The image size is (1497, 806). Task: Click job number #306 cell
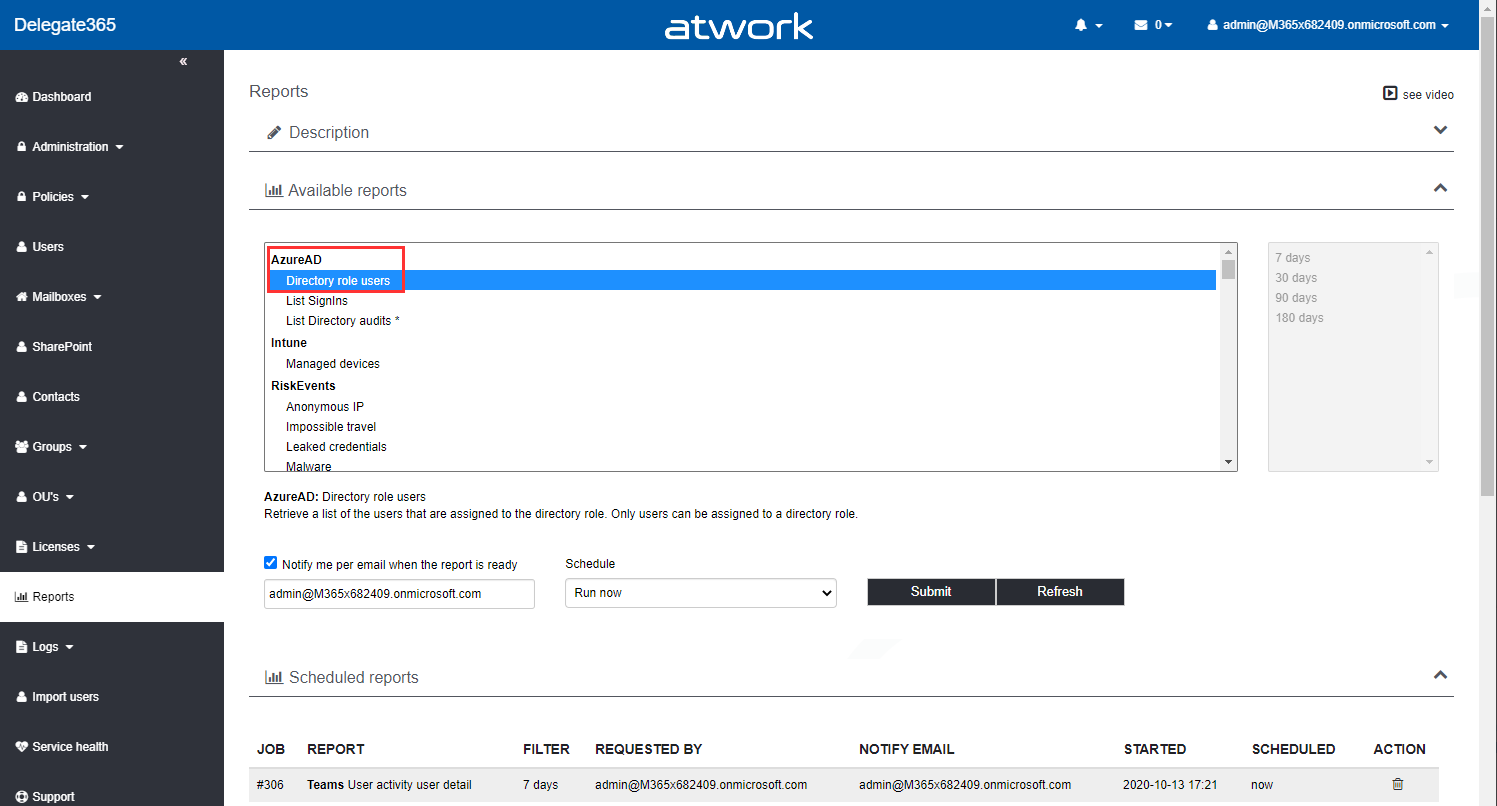coord(270,785)
